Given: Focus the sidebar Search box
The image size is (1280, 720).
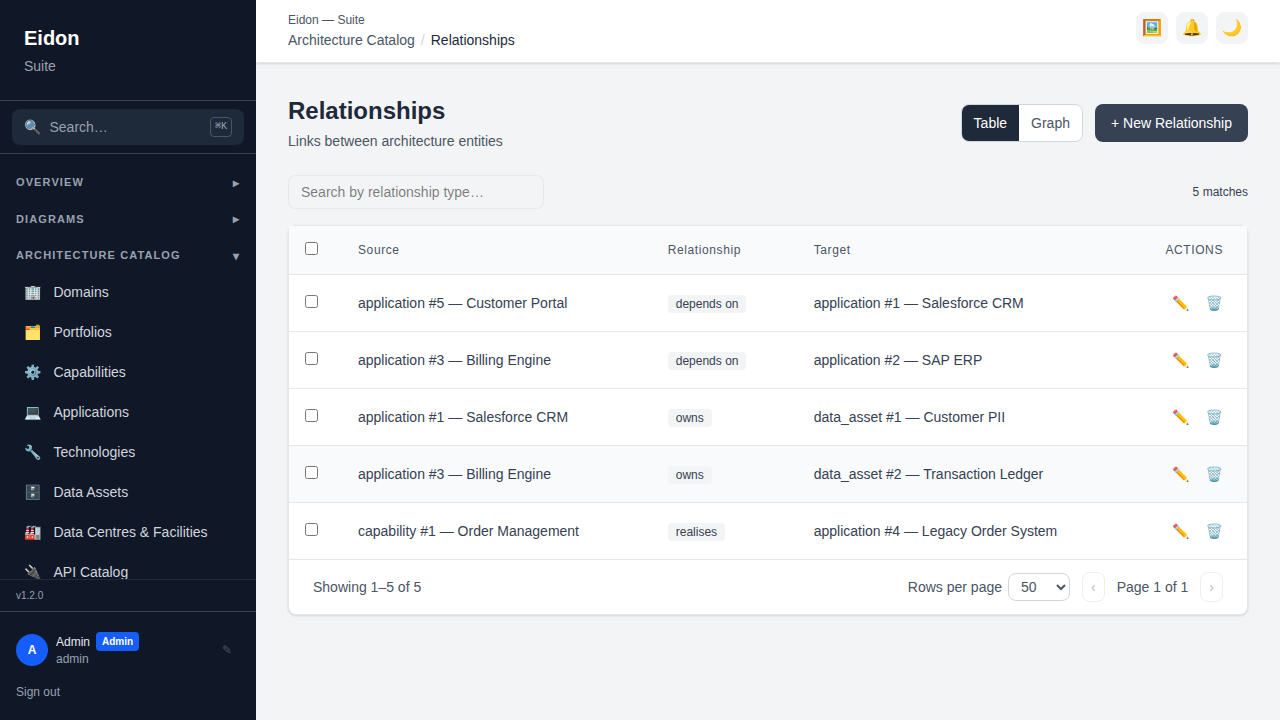Looking at the screenshot, I should [128, 127].
